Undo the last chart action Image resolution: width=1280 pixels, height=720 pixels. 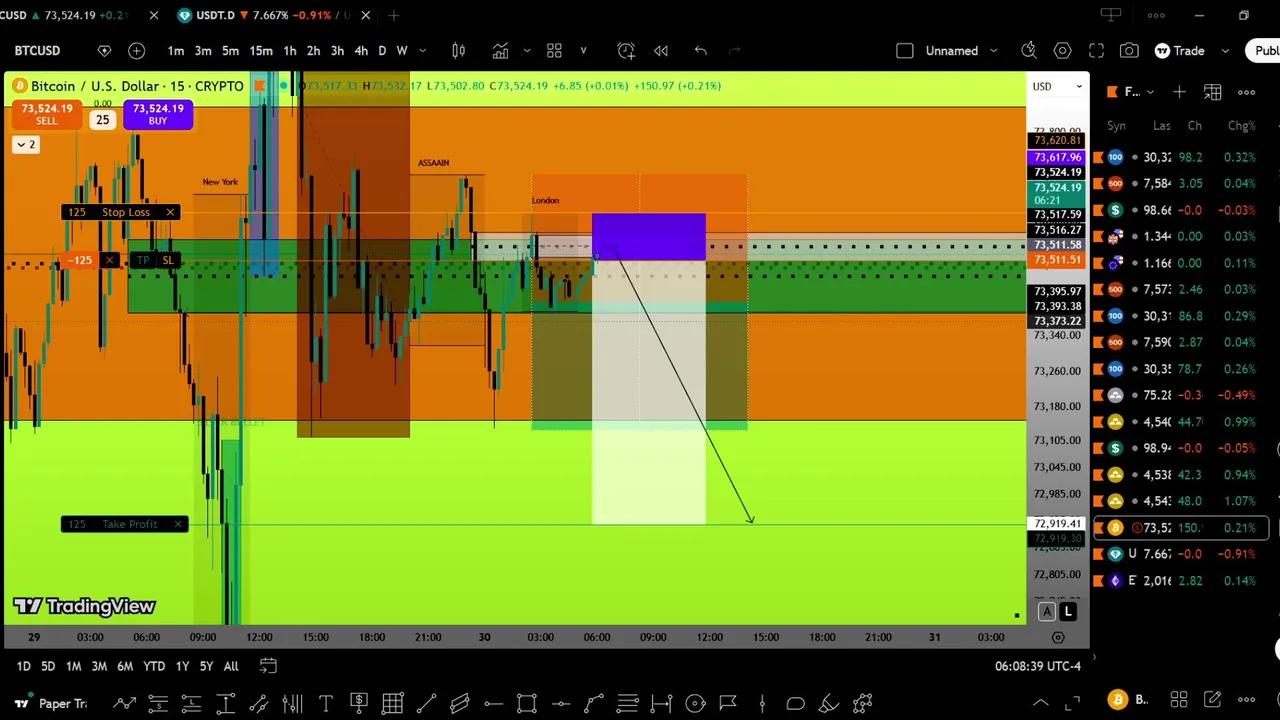tap(700, 51)
